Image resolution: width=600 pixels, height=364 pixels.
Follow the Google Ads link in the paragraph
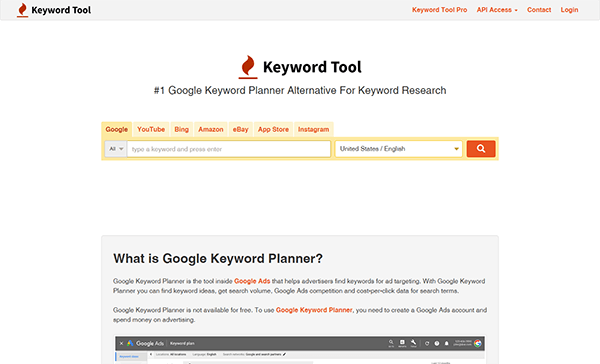point(252,281)
